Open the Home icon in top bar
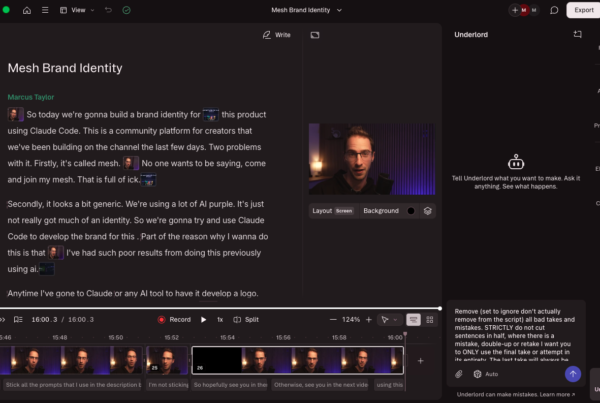This screenshot has height=403, width=600. (27, 10)
